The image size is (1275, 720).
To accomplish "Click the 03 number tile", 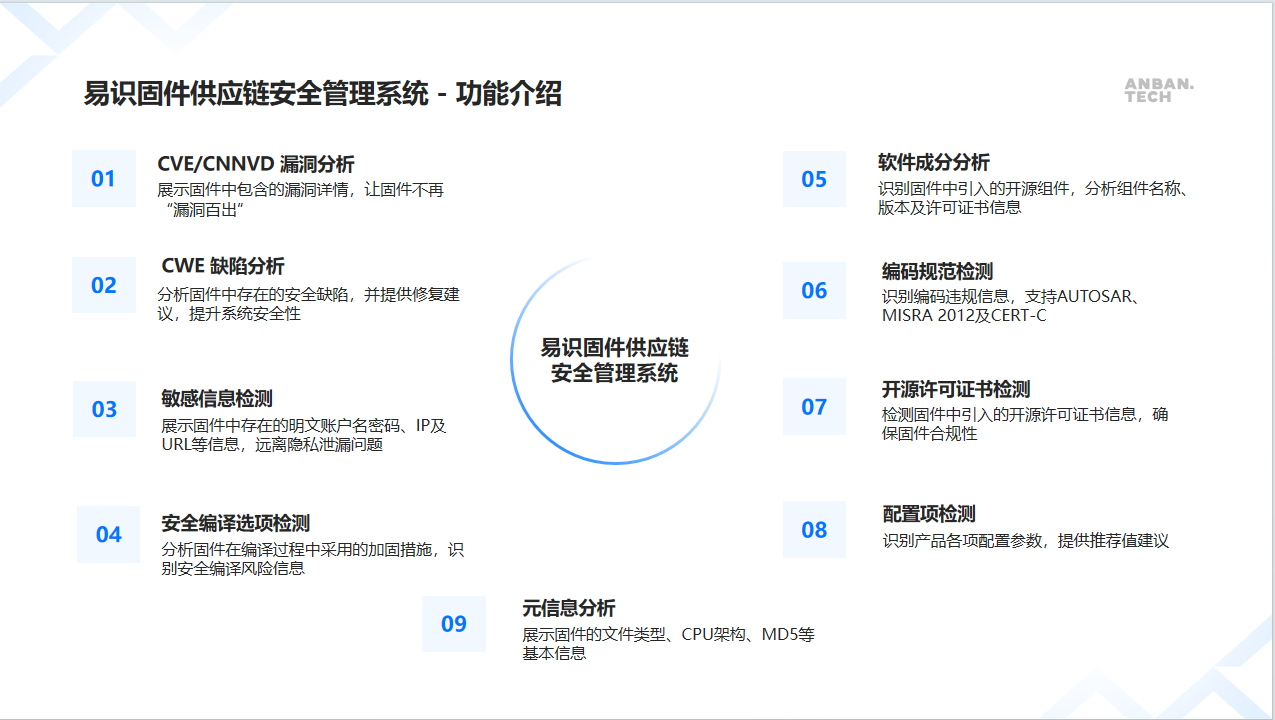I will click(105, 409).
